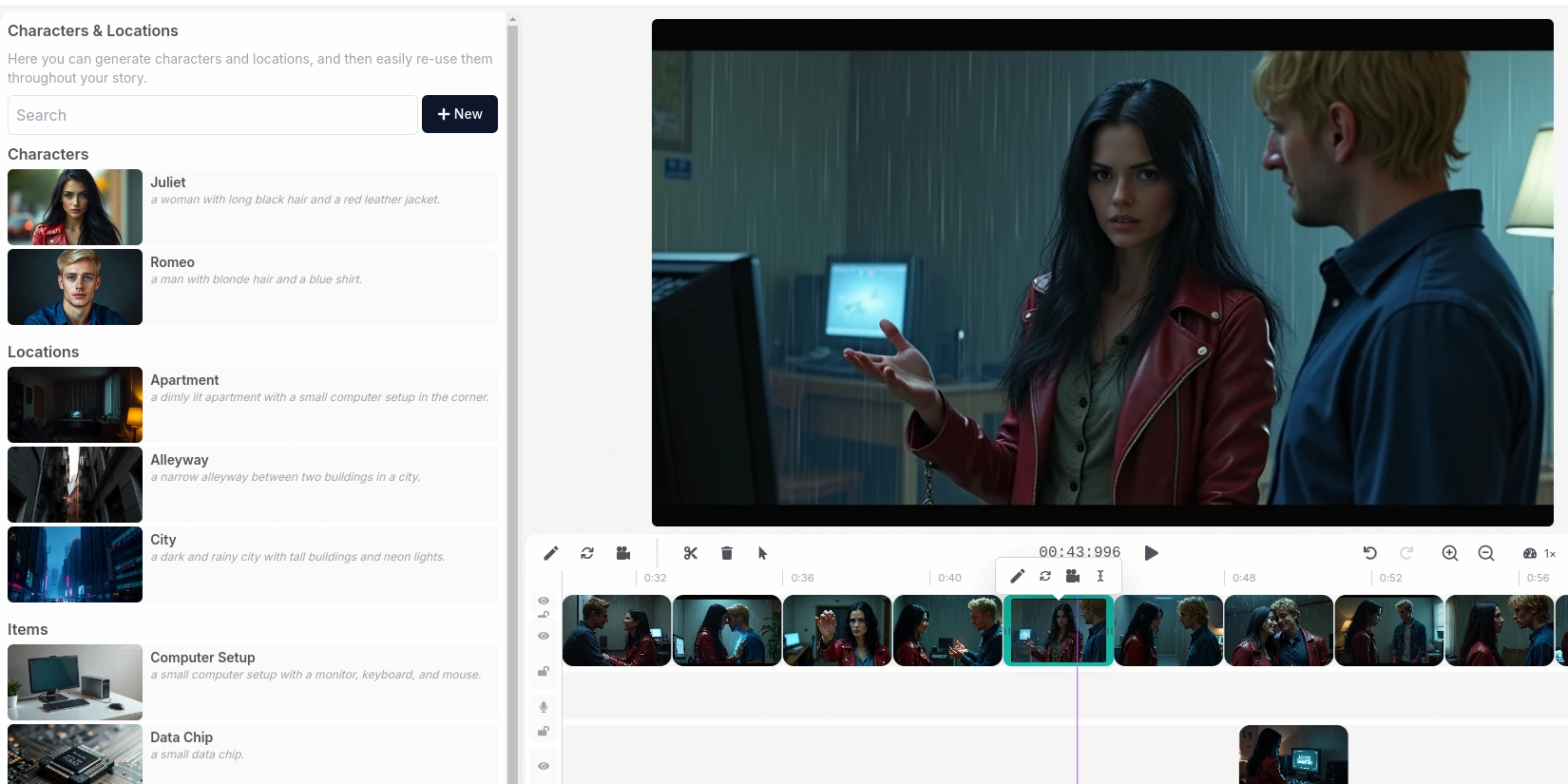Open the 1x playback speed selector
Image resolution: width=1568 pixels, height=784 pixels.
click(1539, 553)
